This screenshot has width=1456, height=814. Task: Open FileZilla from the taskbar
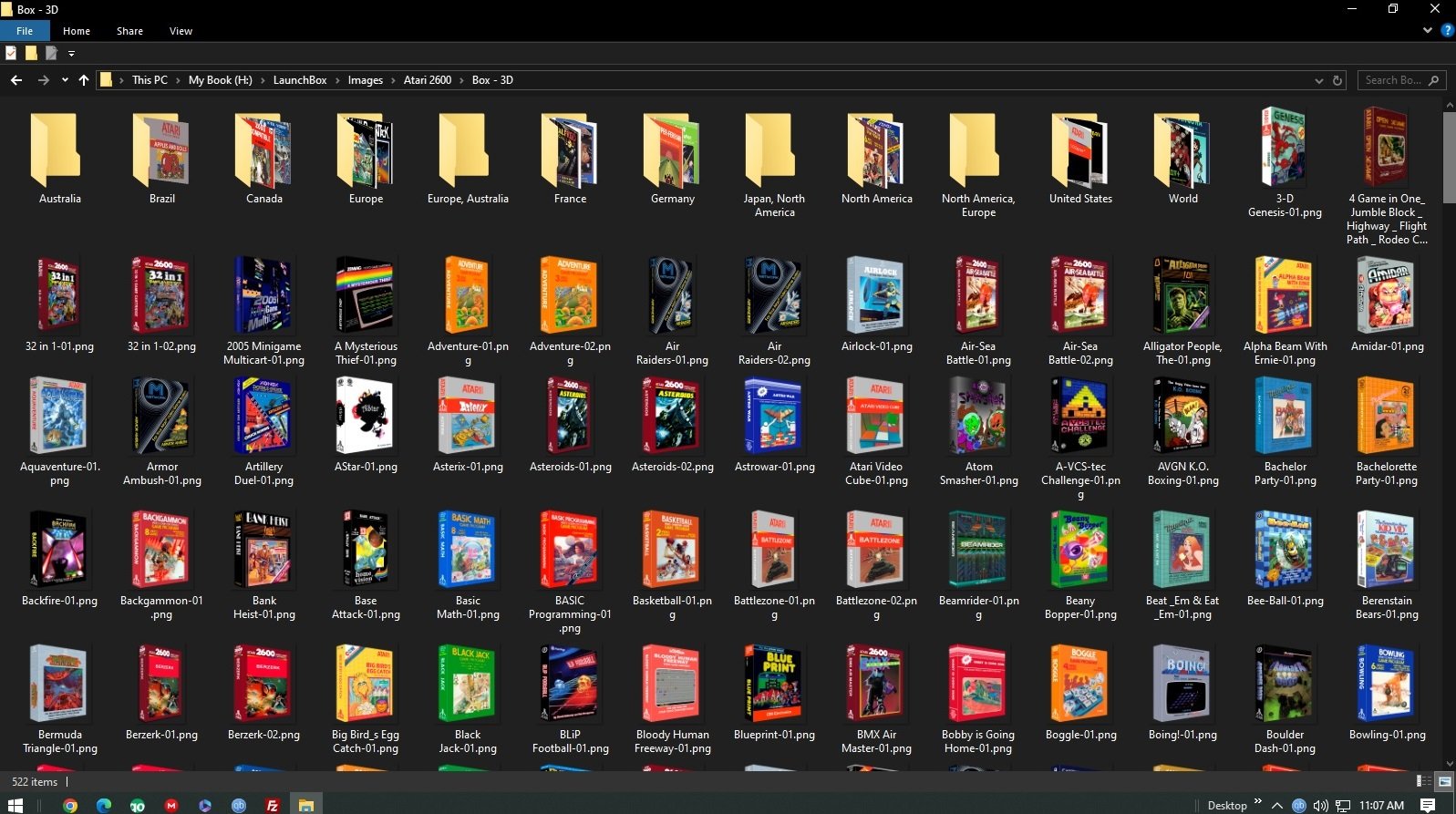point(272,805)
